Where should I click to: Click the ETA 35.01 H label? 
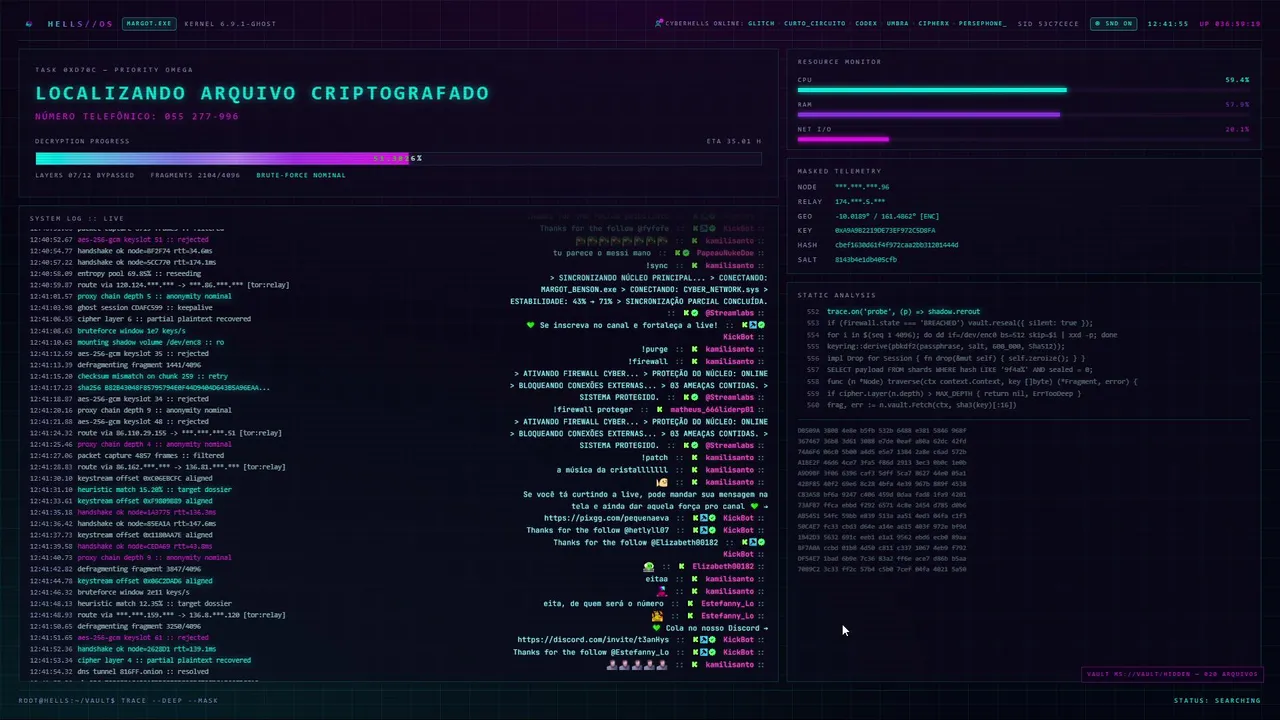pyautogui.click(x=733, y=141)
